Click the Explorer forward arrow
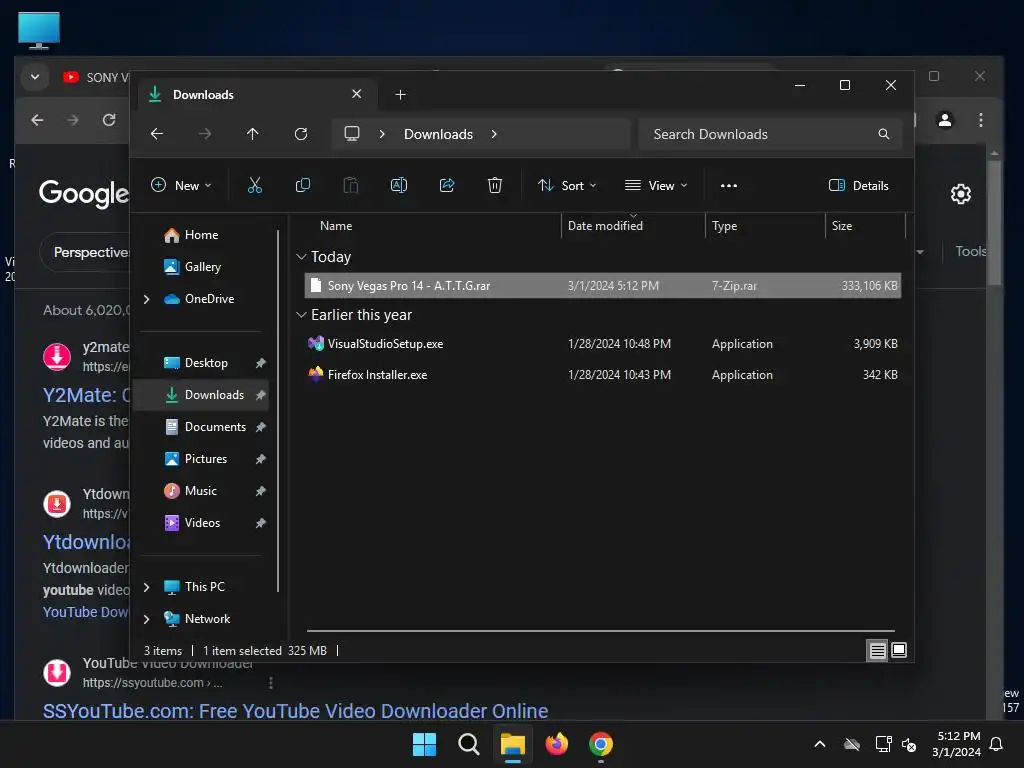This screenshot has width=1024, height=768. [205, 134]
